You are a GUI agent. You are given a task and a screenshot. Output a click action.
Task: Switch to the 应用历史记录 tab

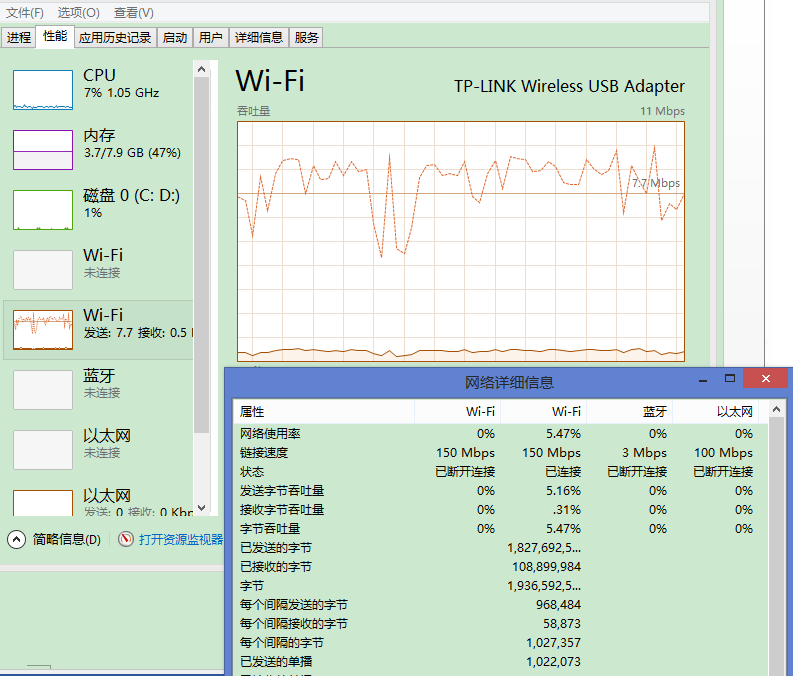click(x=115, y=38)
